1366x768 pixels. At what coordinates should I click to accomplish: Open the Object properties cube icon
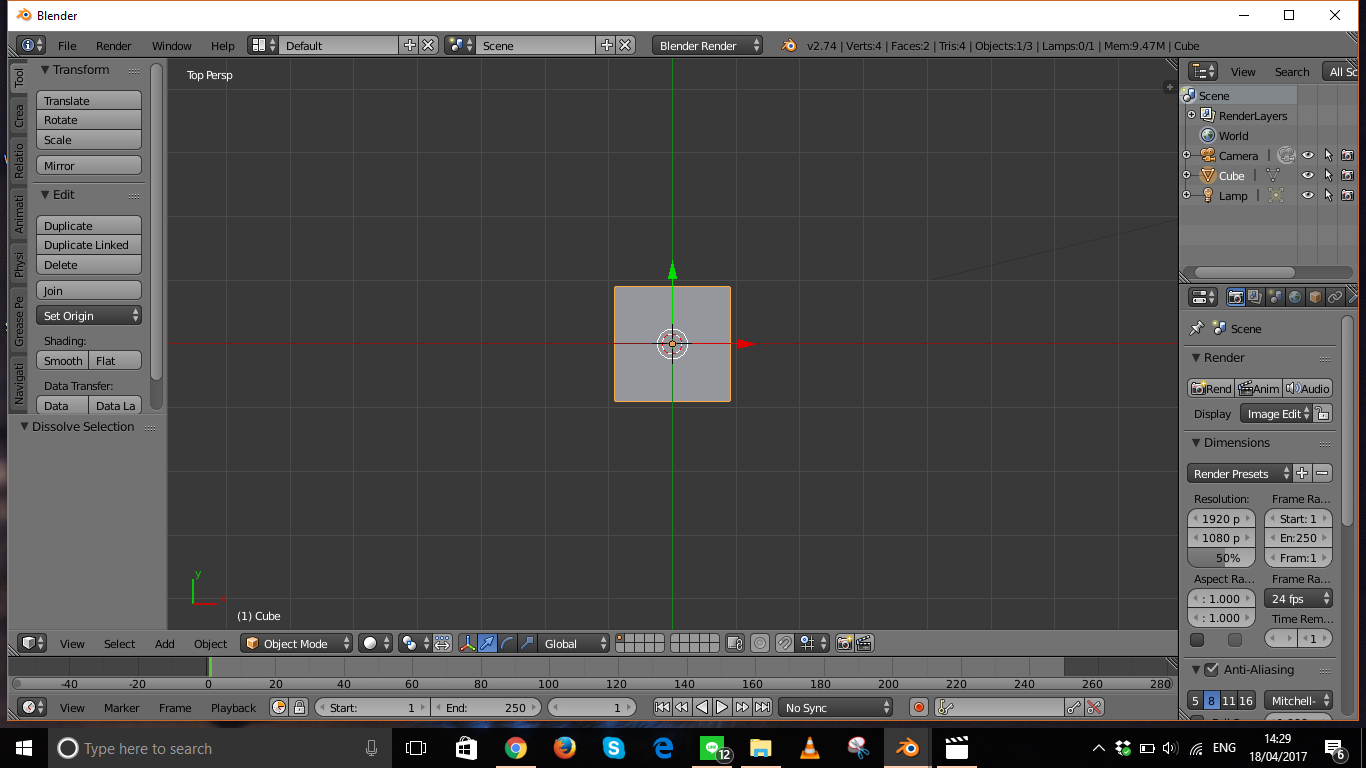[x=1315, y=297]
